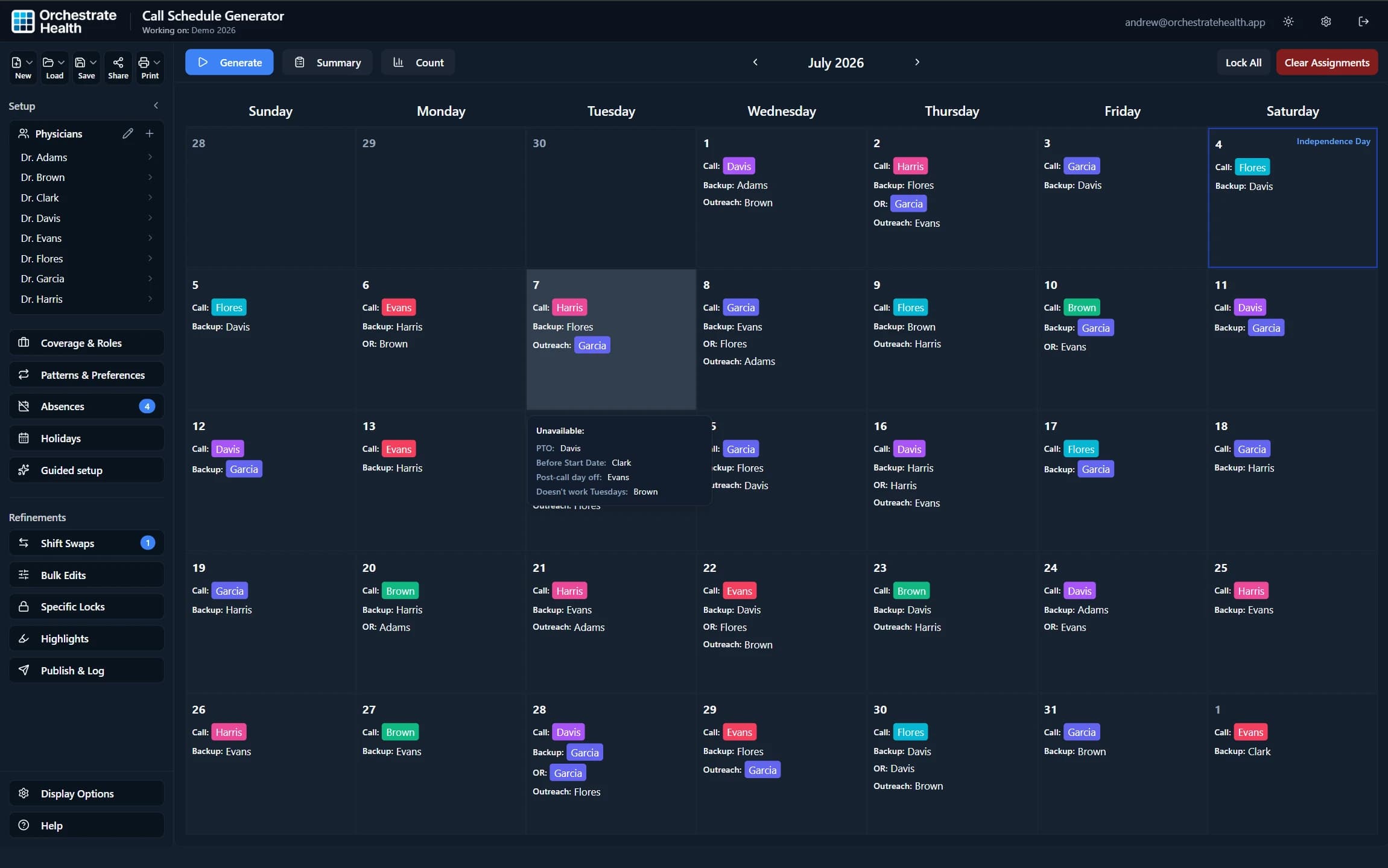Click the logout icon in header
This screenshot has width=1388, height=868.
[x=1363, y=22]
